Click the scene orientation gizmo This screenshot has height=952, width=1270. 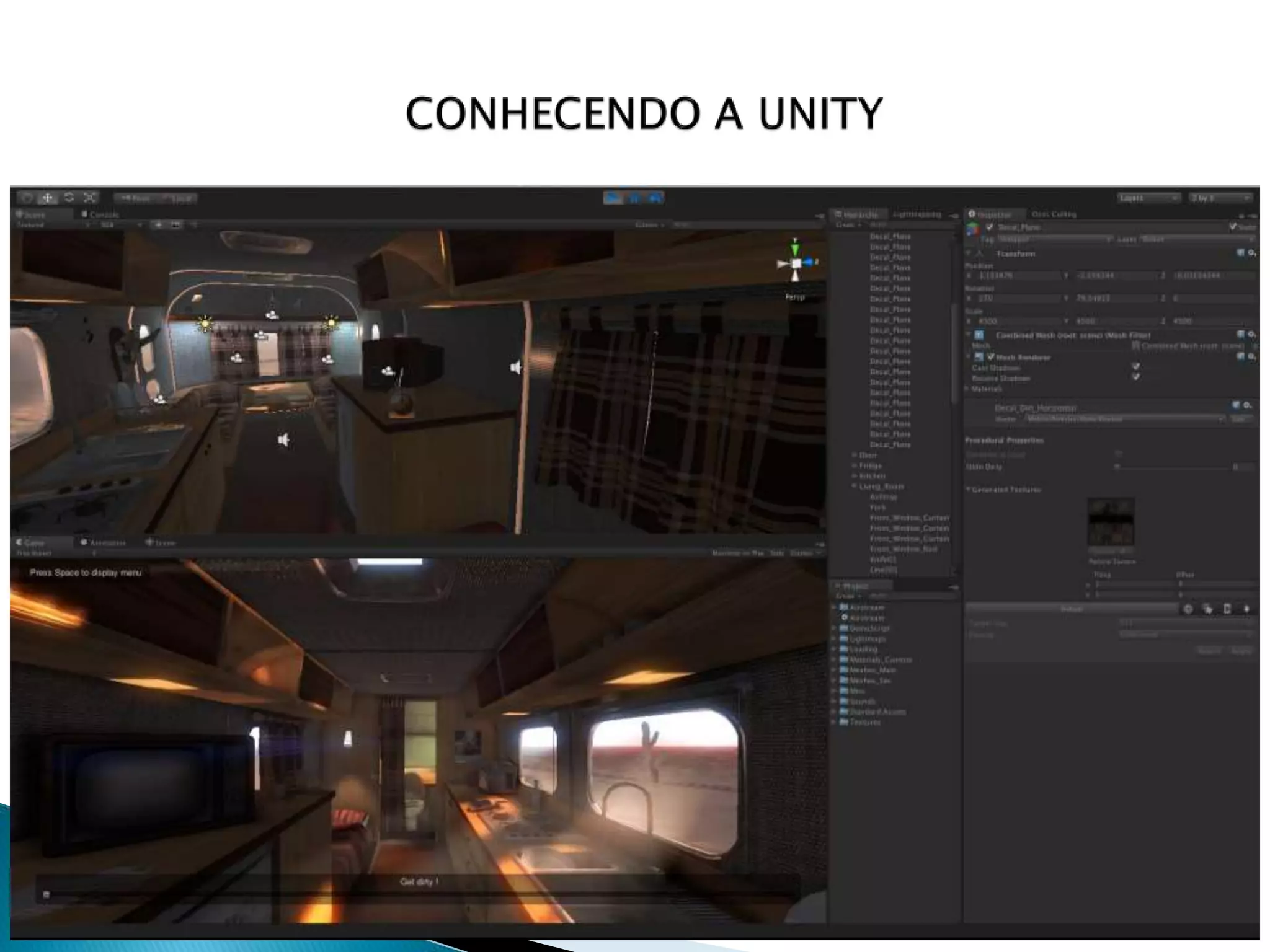point(796,263)
